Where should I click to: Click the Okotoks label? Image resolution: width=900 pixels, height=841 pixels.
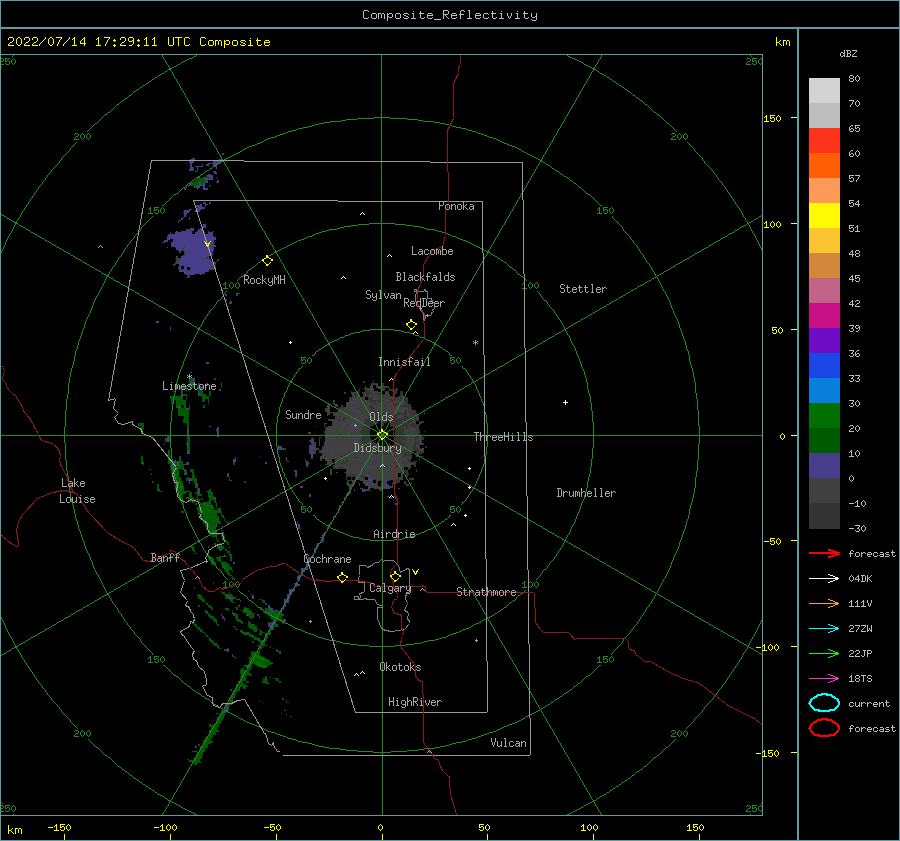(400, 667)
